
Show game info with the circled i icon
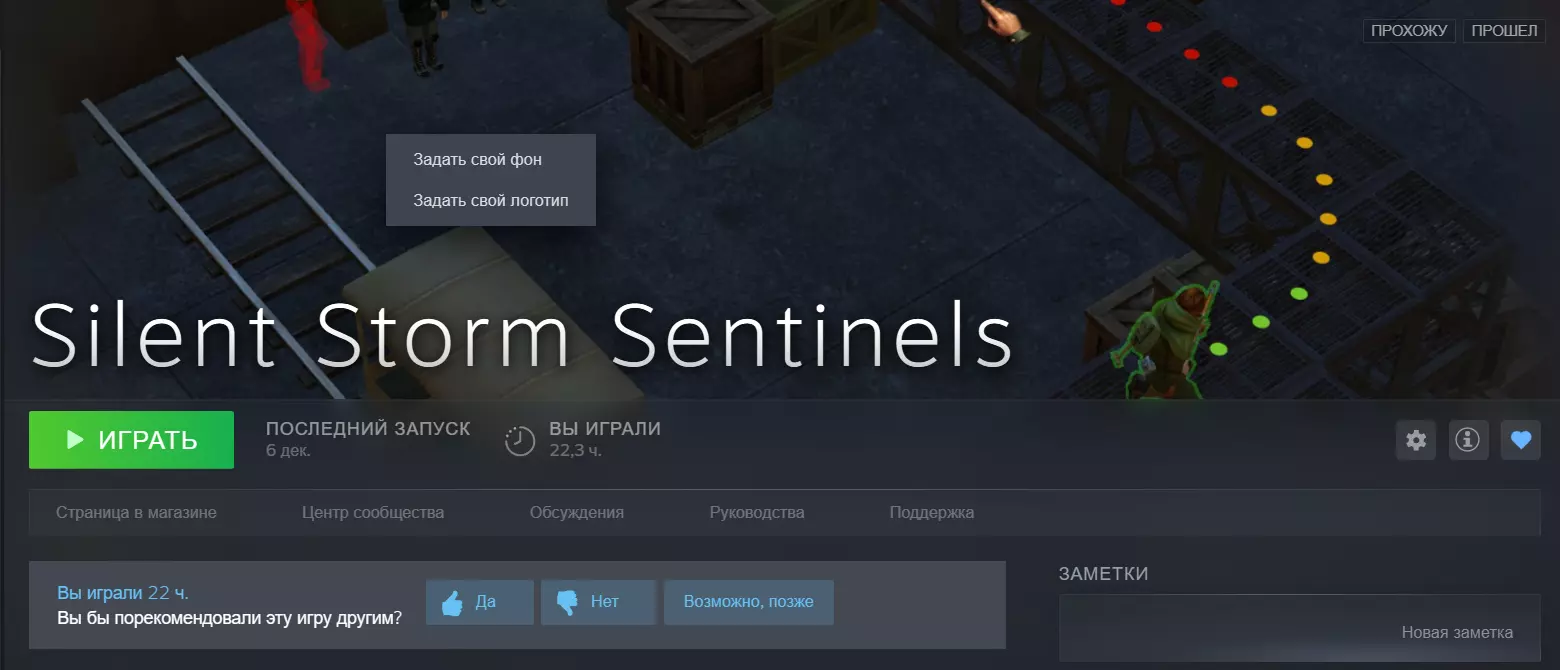1468,440
